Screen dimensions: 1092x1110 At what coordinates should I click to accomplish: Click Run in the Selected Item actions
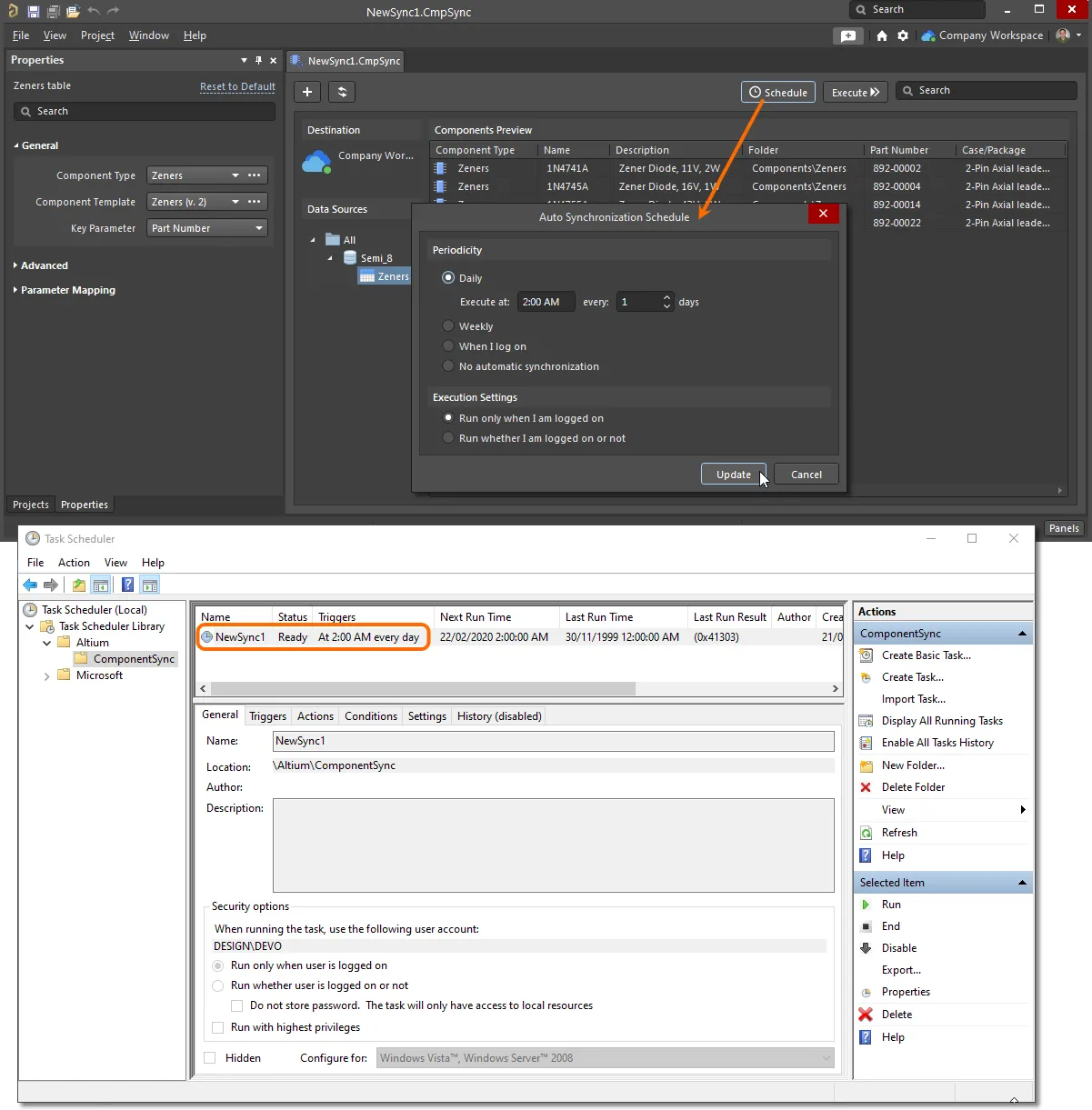[891, 905]
